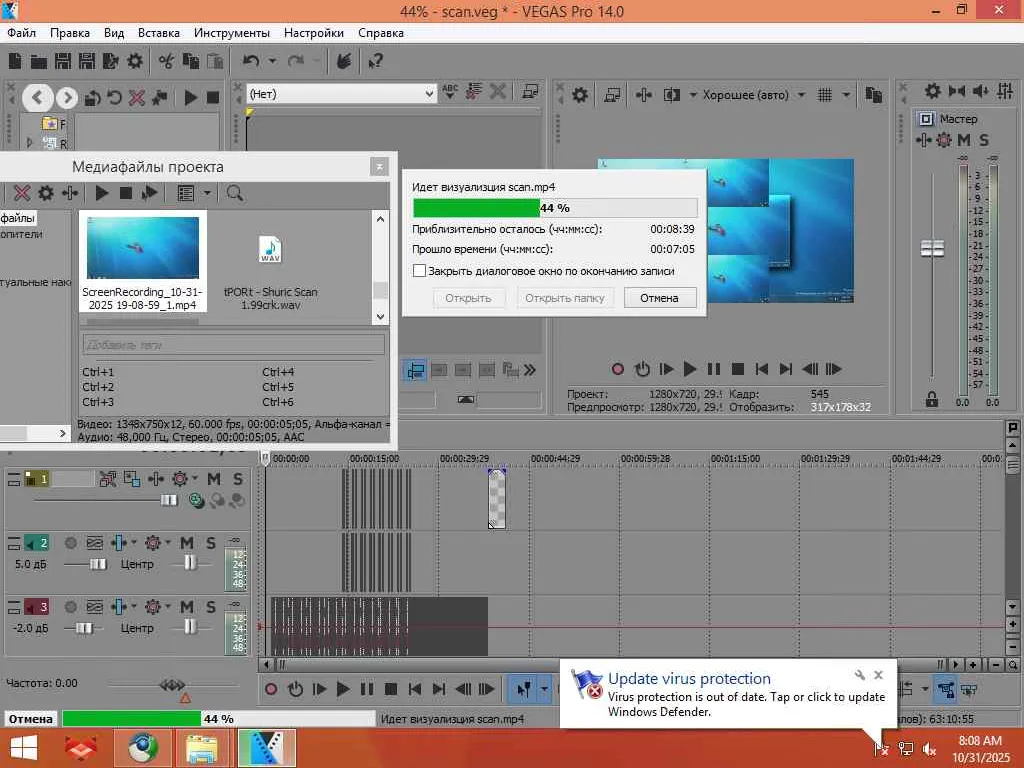The height and width of the screenshot is (768, 1024).
Task: Pause playback under video preview
Action: (714, 370)
